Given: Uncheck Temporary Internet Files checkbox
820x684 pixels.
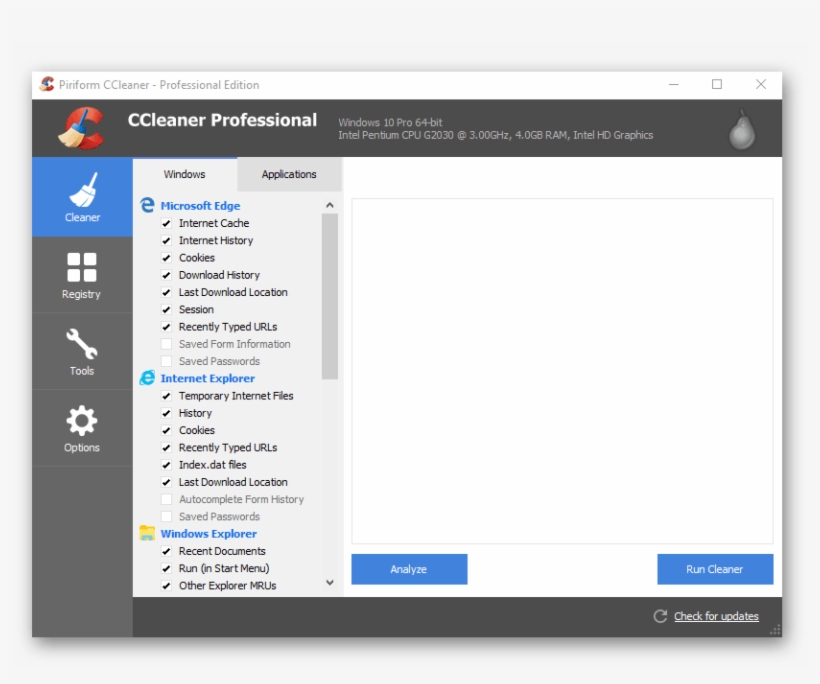Looking at the screenshot, I should (166, 396).
